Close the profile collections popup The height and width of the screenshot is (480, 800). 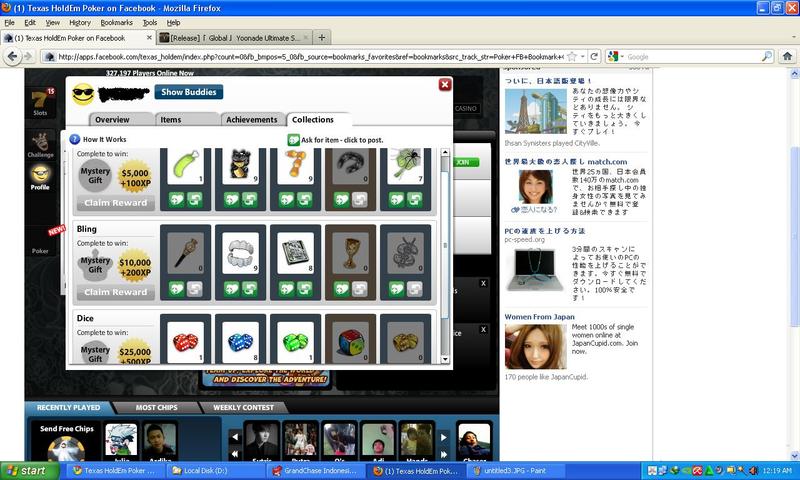(x=445, y=85)
